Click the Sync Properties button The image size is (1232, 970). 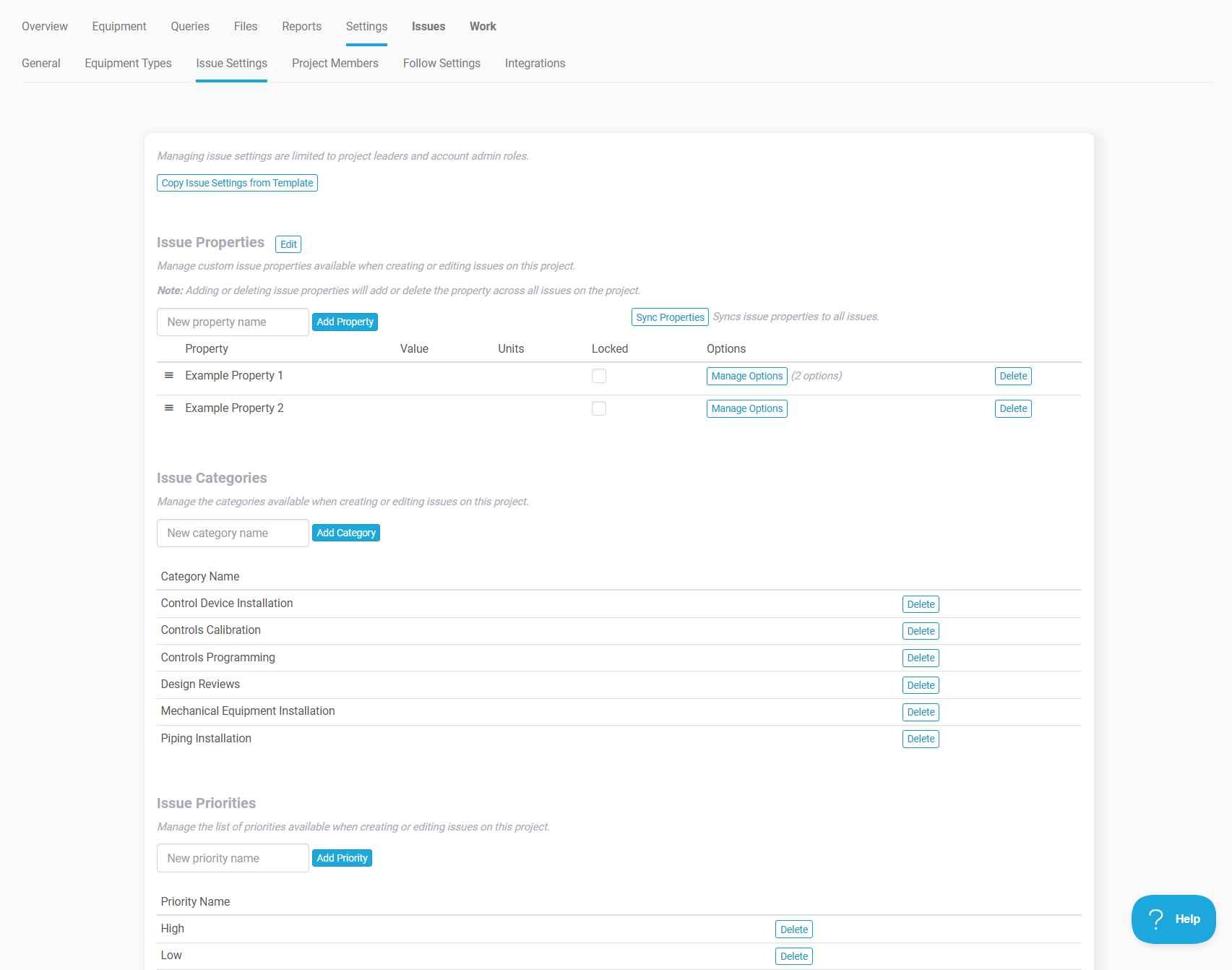point(670,317)
